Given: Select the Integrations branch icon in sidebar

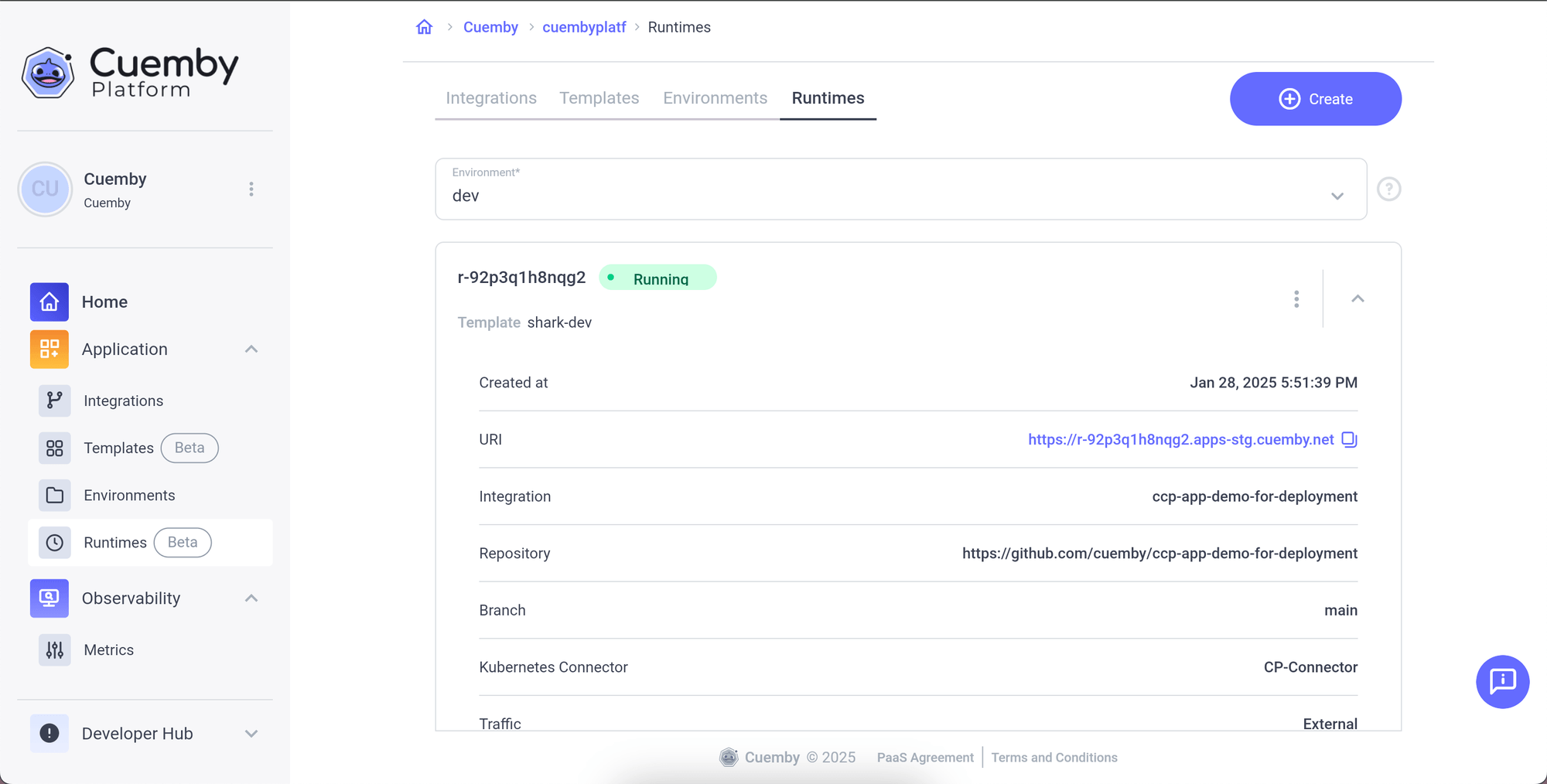Looking at the screenshot, I should [54, 401].
